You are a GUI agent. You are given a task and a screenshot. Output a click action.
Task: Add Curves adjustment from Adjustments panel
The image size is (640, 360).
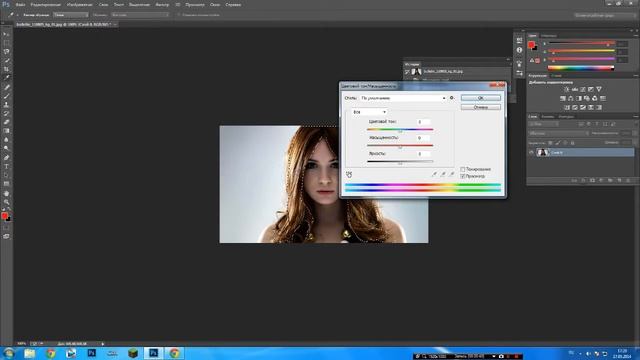[583, 89]
